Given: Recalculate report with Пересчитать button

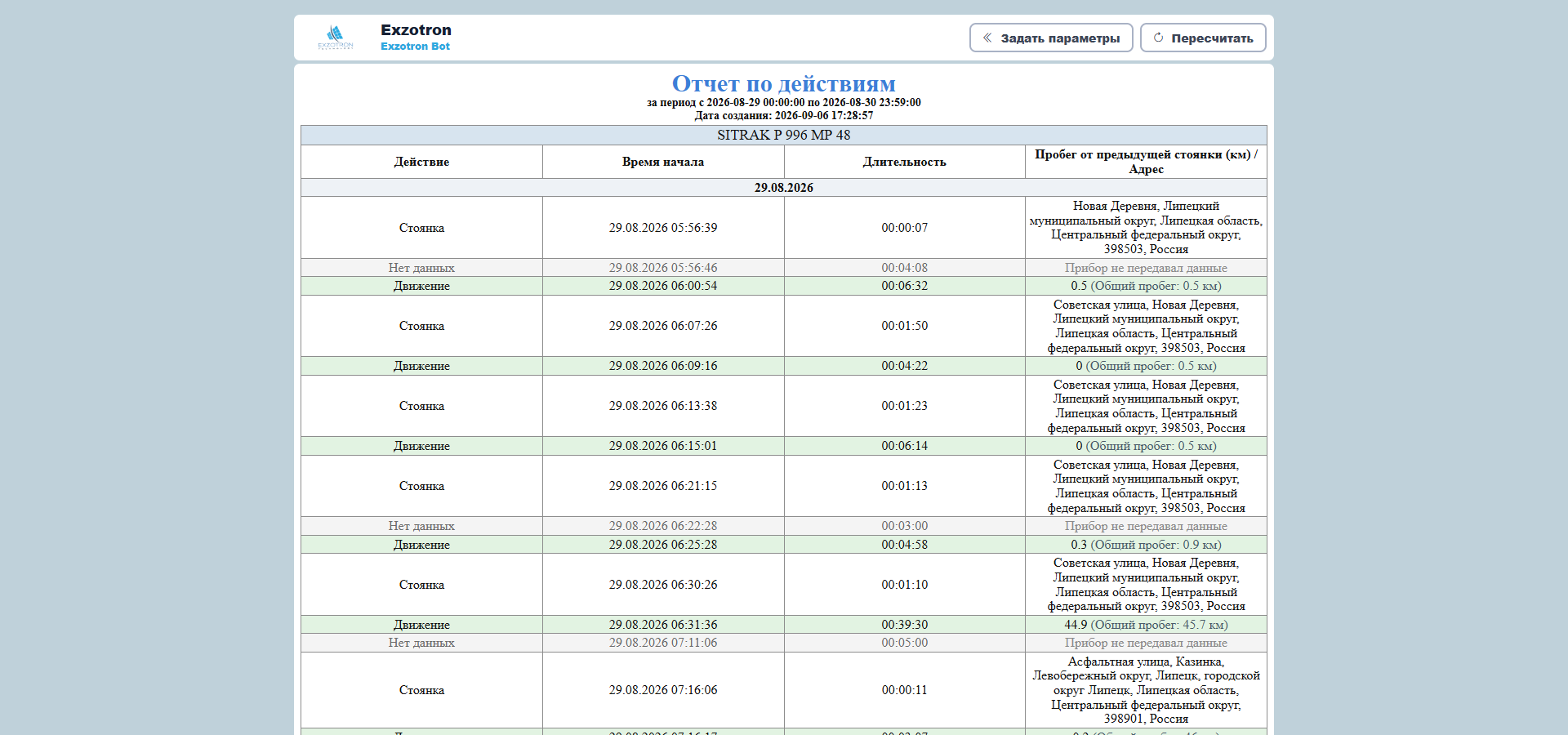Looking at the screenshot, I should coord(1203,38).
